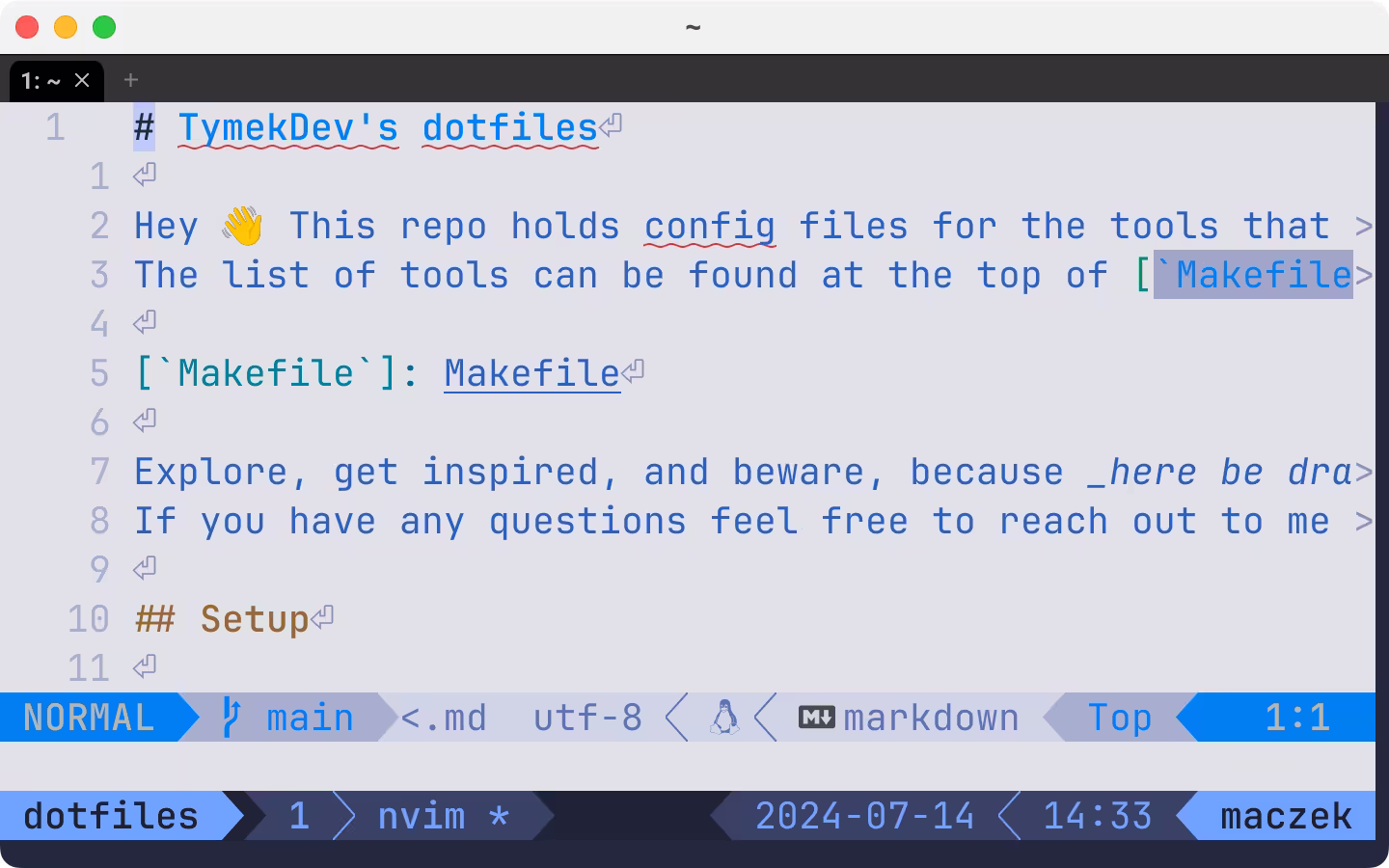Click the time 14:33 in tmux bar
Image resolution: width=1389 pixels, height=868 pixels.
1098,816
